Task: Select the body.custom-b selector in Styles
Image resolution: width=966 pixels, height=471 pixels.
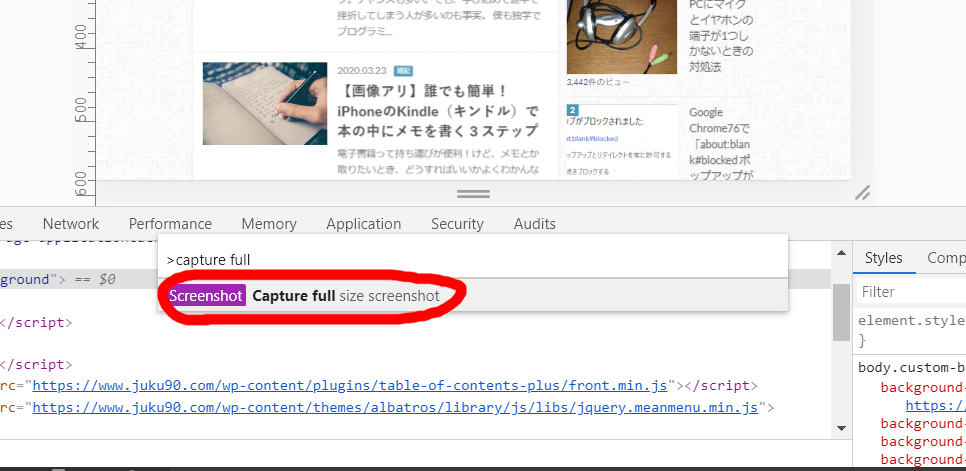Action: pyautogui.click(x=912, y=368)
